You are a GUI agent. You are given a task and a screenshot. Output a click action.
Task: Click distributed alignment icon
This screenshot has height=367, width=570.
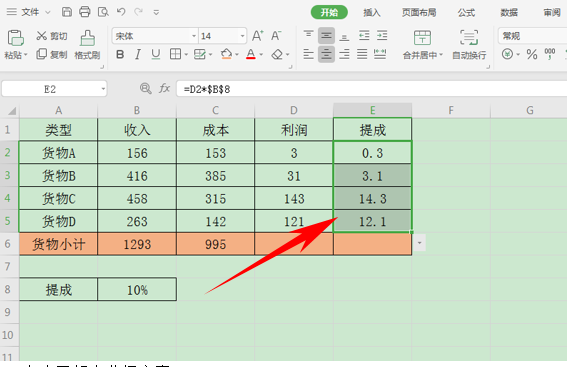click(380, 55)
